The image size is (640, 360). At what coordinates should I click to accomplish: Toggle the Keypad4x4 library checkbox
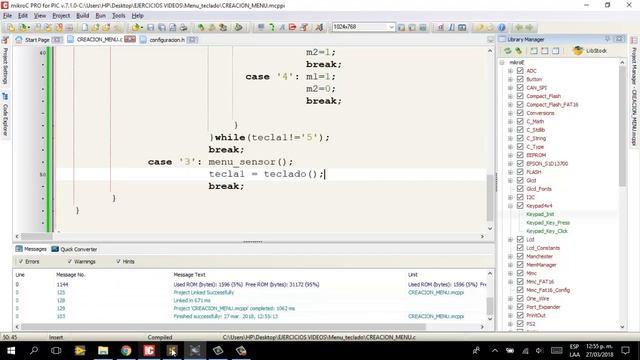click(520, 206)
